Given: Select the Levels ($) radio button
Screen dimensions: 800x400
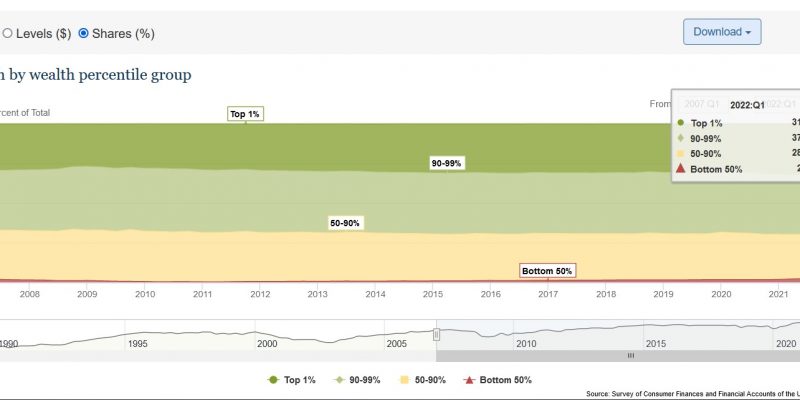Looking at the screenshot, I should click(8, 33).
